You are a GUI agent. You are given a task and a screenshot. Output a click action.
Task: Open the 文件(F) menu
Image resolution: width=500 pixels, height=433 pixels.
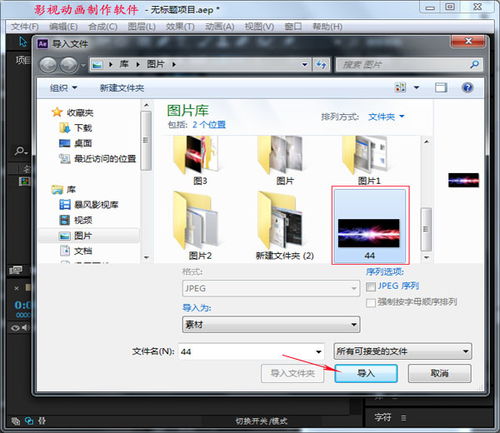(x=25, y=27)
